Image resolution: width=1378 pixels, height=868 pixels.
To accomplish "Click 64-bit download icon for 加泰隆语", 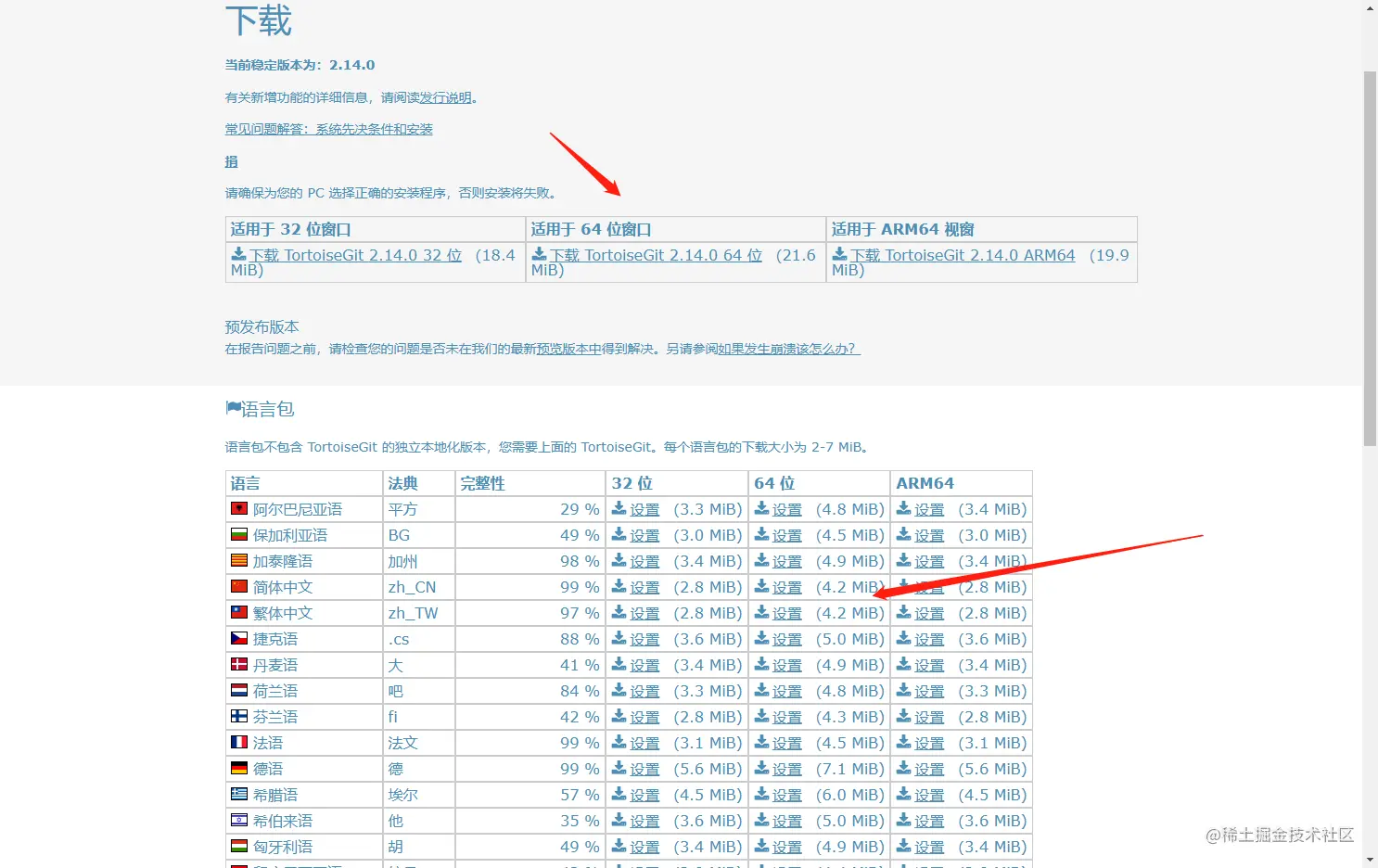I will click(x=761, y=560).
